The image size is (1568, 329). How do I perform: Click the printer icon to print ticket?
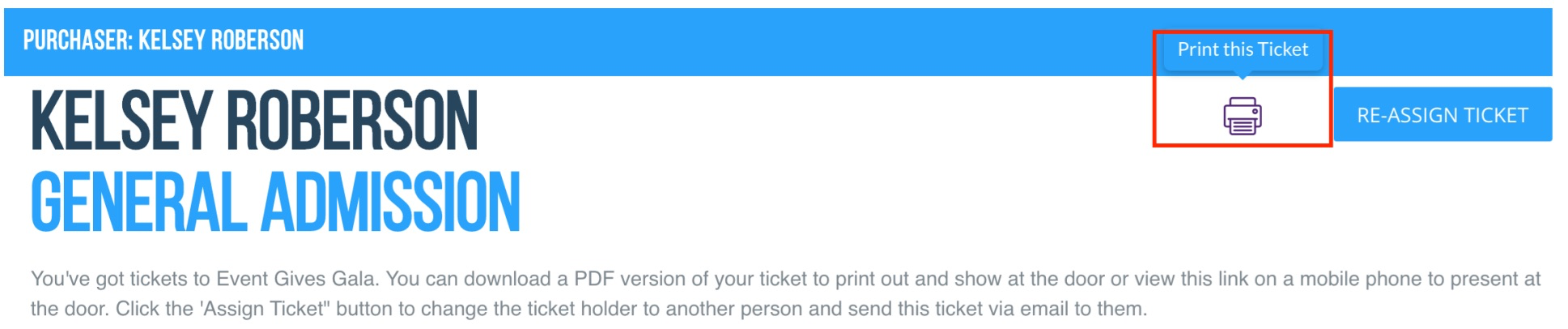pos(1242,116)
